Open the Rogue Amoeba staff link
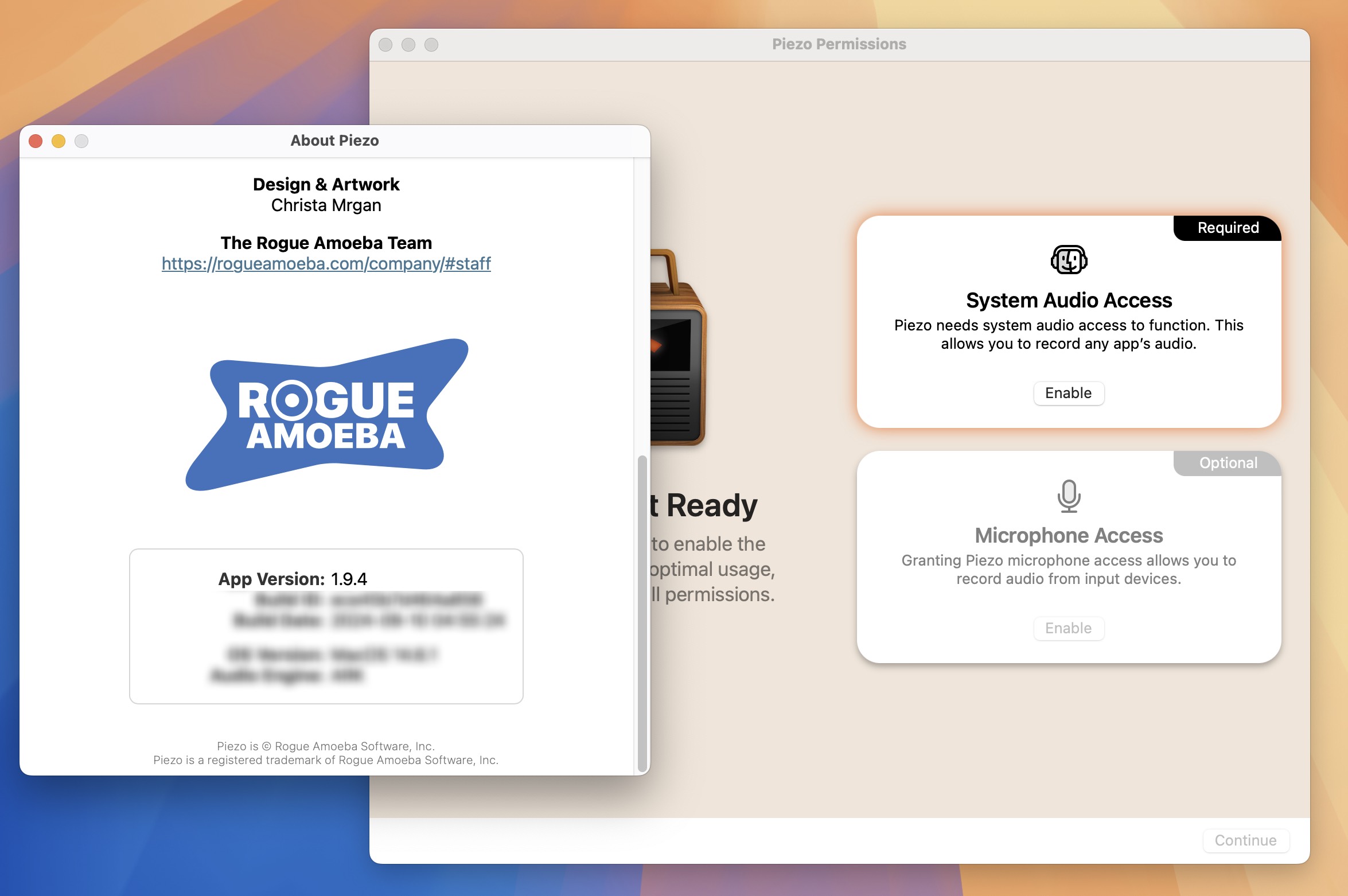 point(326,263)
